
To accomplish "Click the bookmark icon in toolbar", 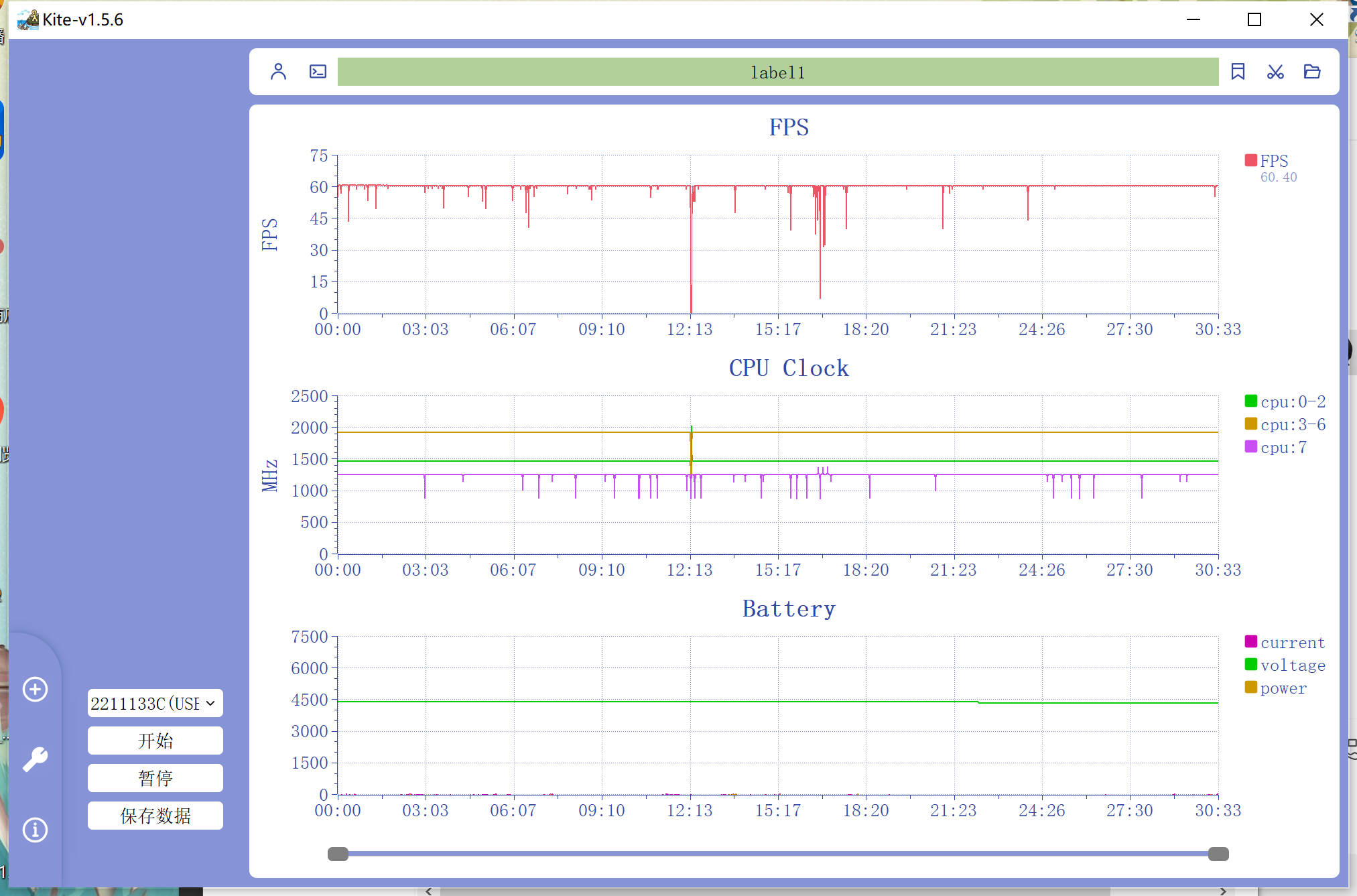I will click(x=1238, y=72).
